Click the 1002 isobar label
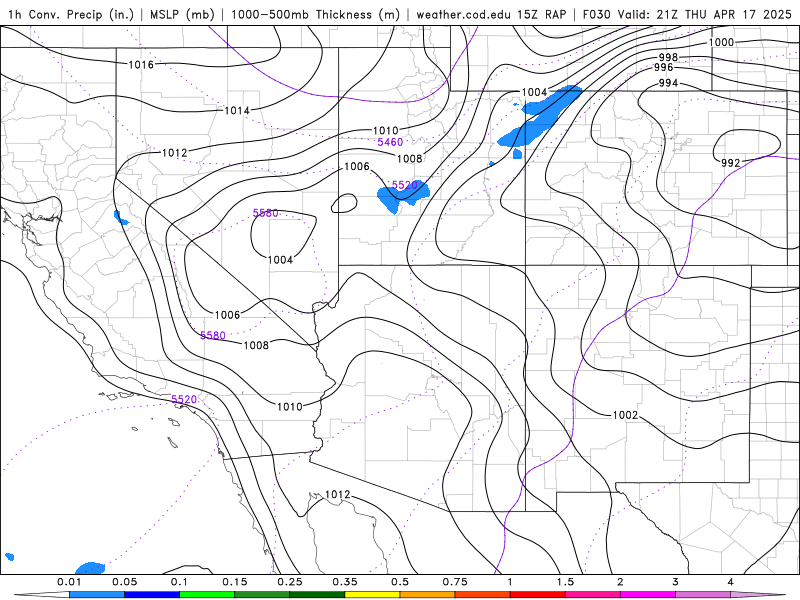800x600 pixels. pos(626,415)
